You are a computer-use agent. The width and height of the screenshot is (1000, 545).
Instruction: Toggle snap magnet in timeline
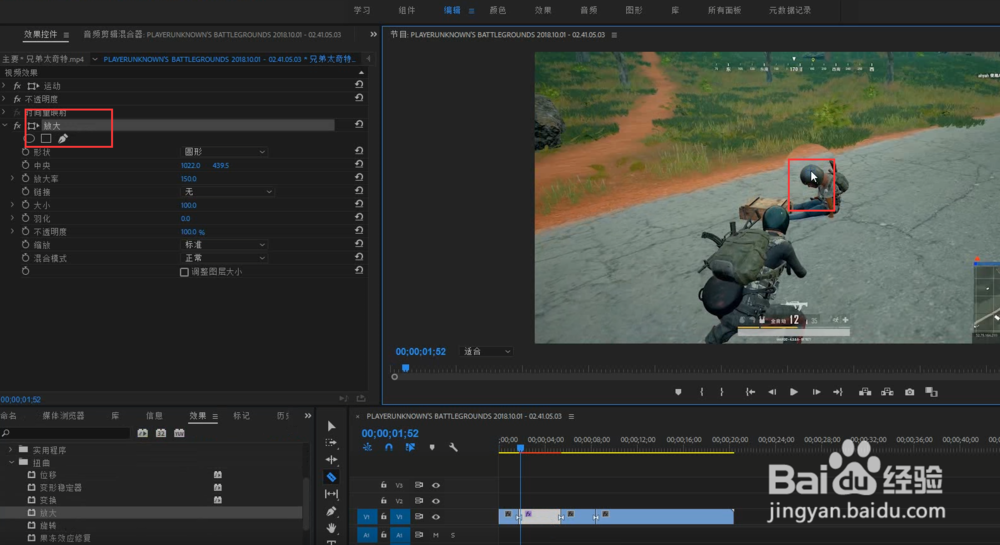[388, 447]
